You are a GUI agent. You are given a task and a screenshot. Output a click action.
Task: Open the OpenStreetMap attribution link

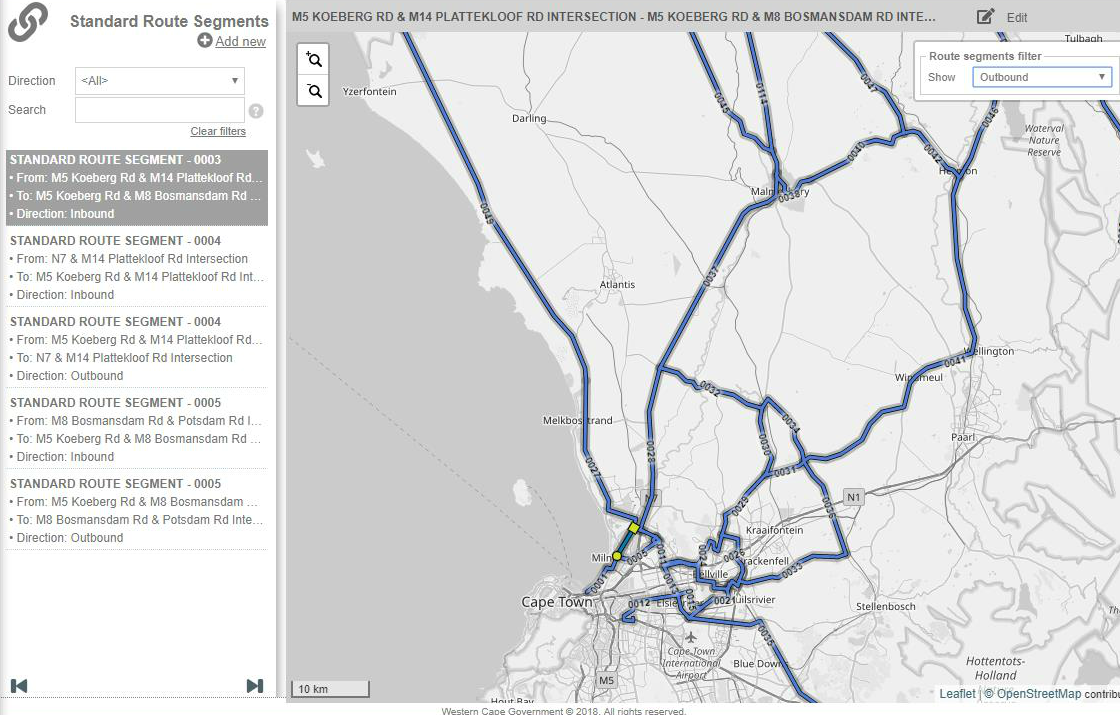[1039, 694]
